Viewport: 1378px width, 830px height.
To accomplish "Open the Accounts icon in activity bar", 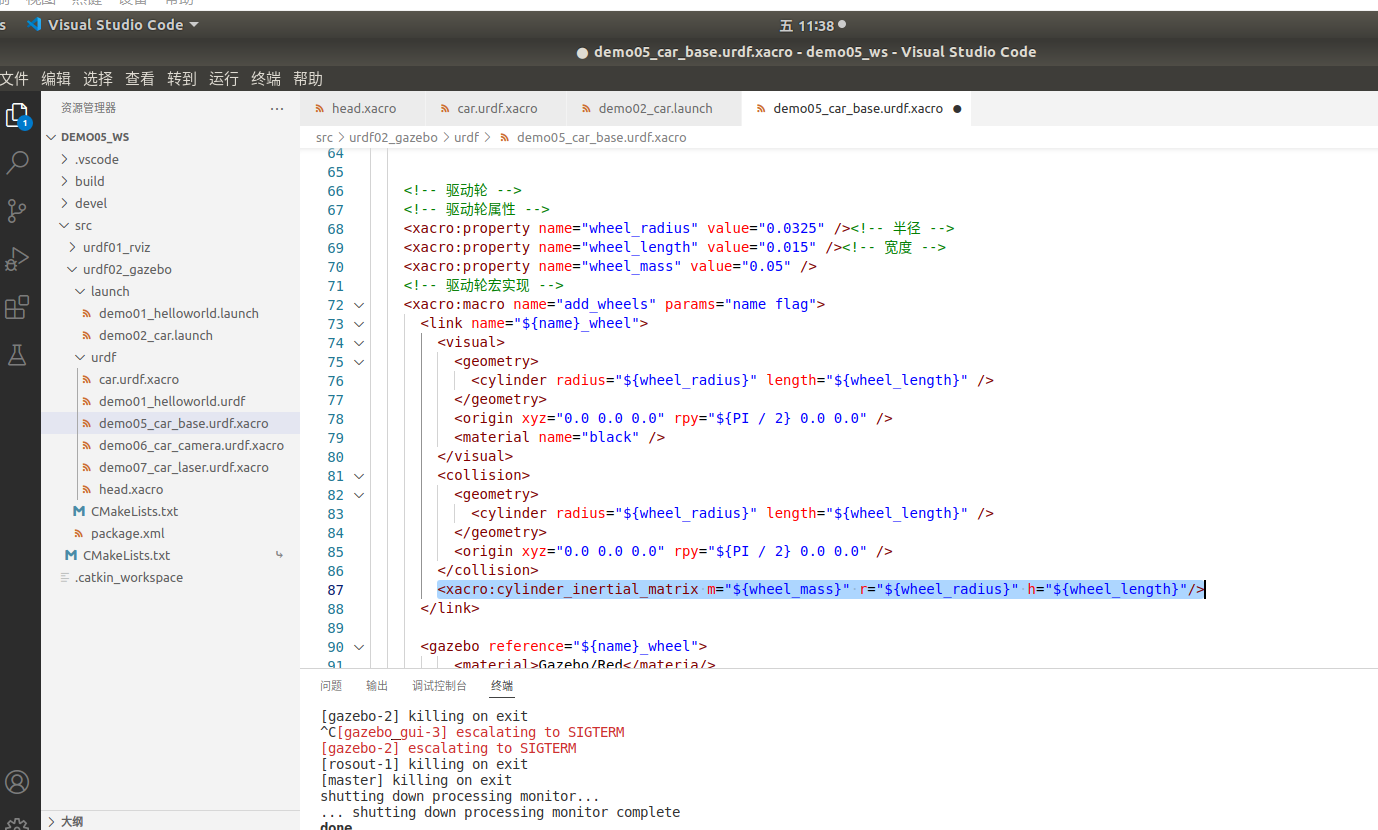I will [17, 782].
